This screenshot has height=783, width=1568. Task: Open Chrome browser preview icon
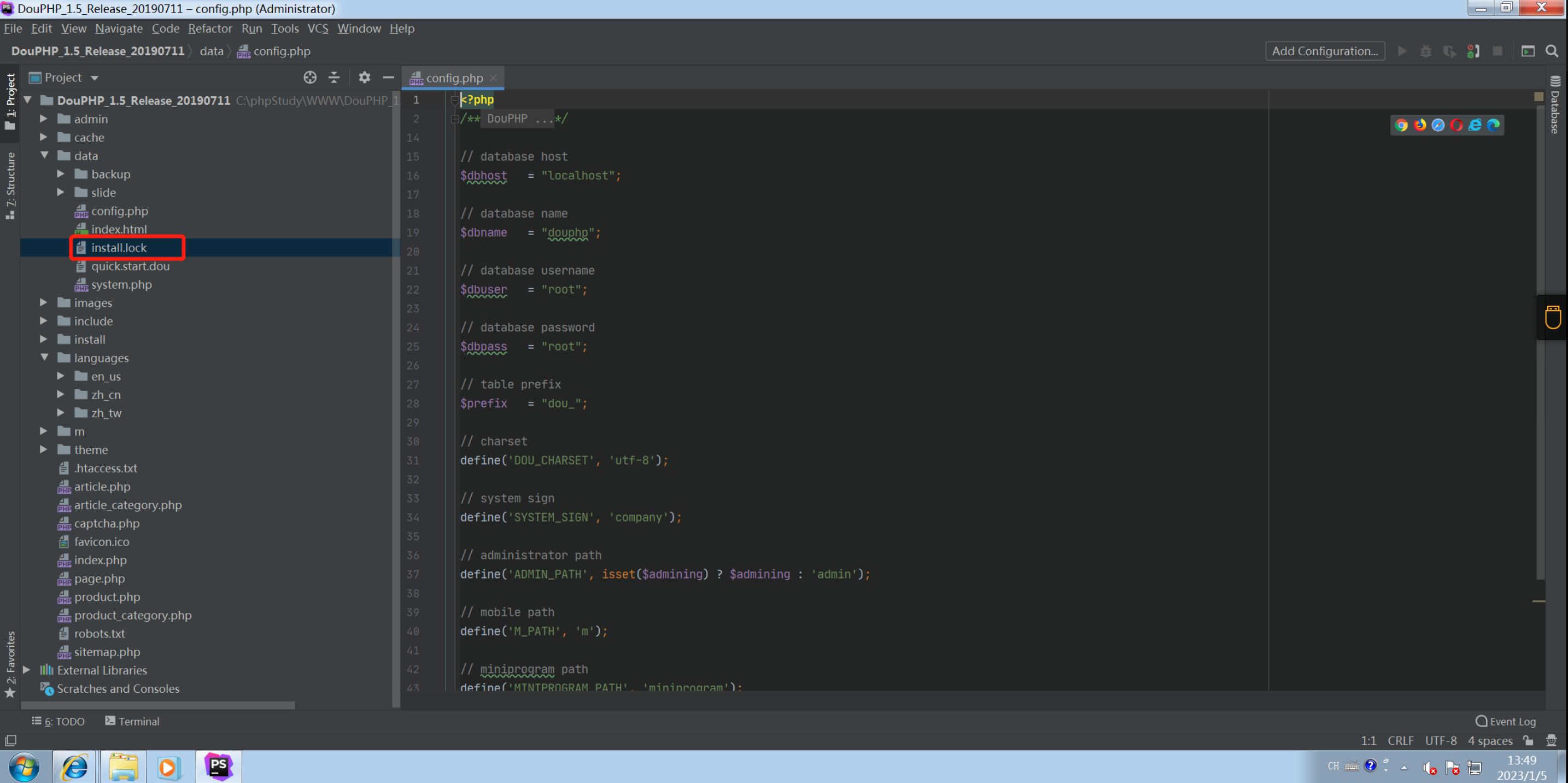(x=1401, y=125)
